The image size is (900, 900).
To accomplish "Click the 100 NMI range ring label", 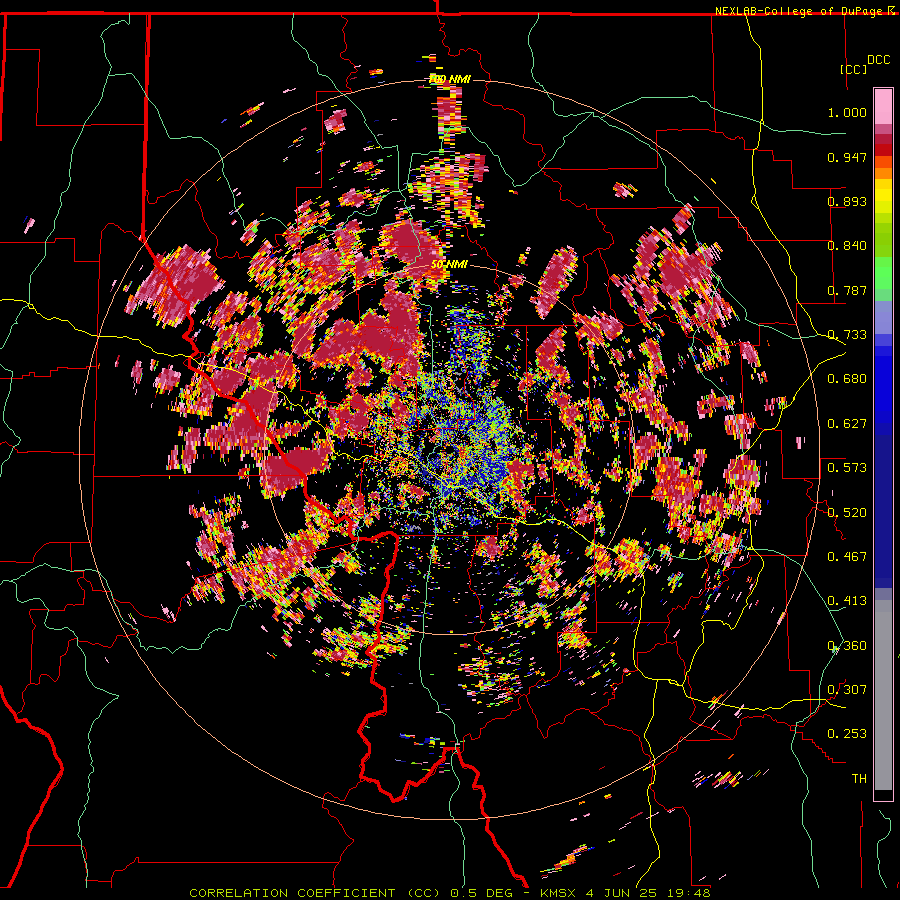I will point(450,79).
